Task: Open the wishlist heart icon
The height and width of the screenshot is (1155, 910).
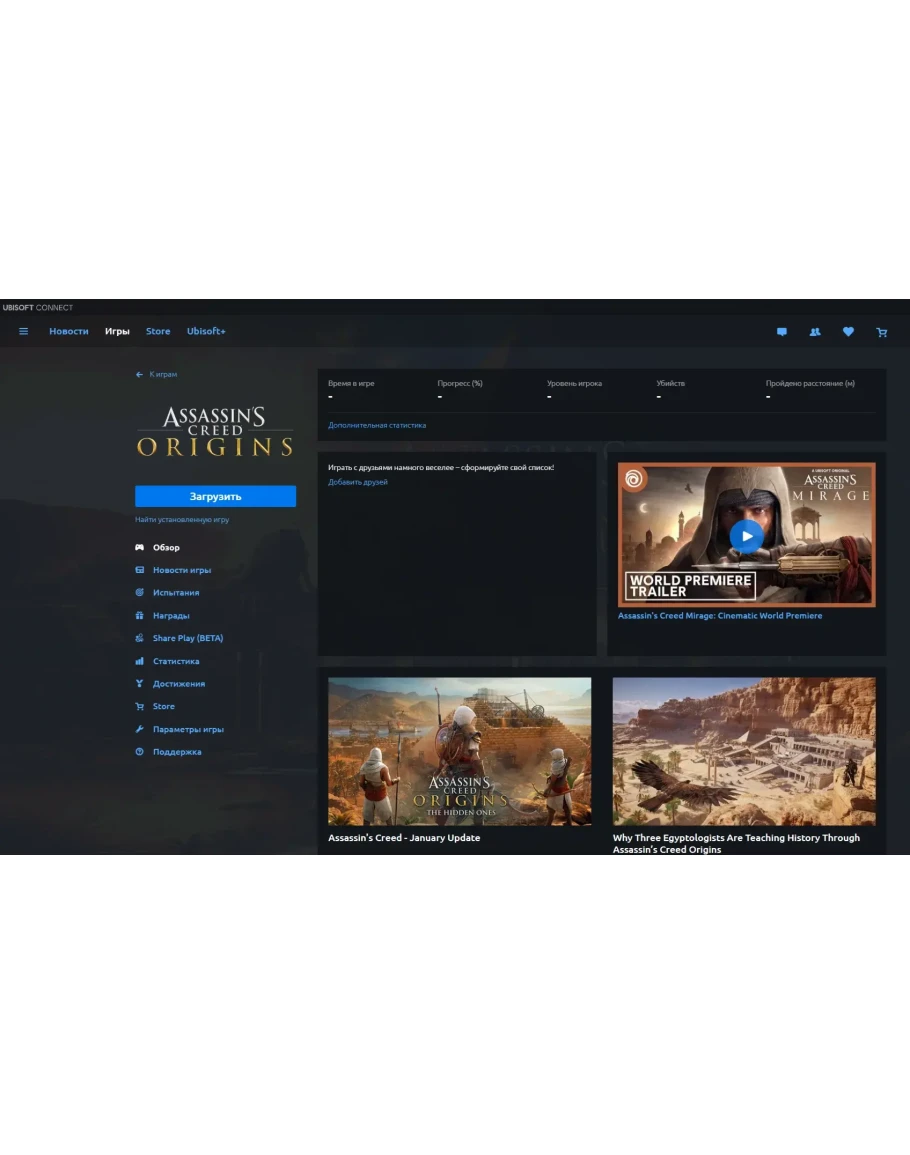Action: [x=848, y=332]
